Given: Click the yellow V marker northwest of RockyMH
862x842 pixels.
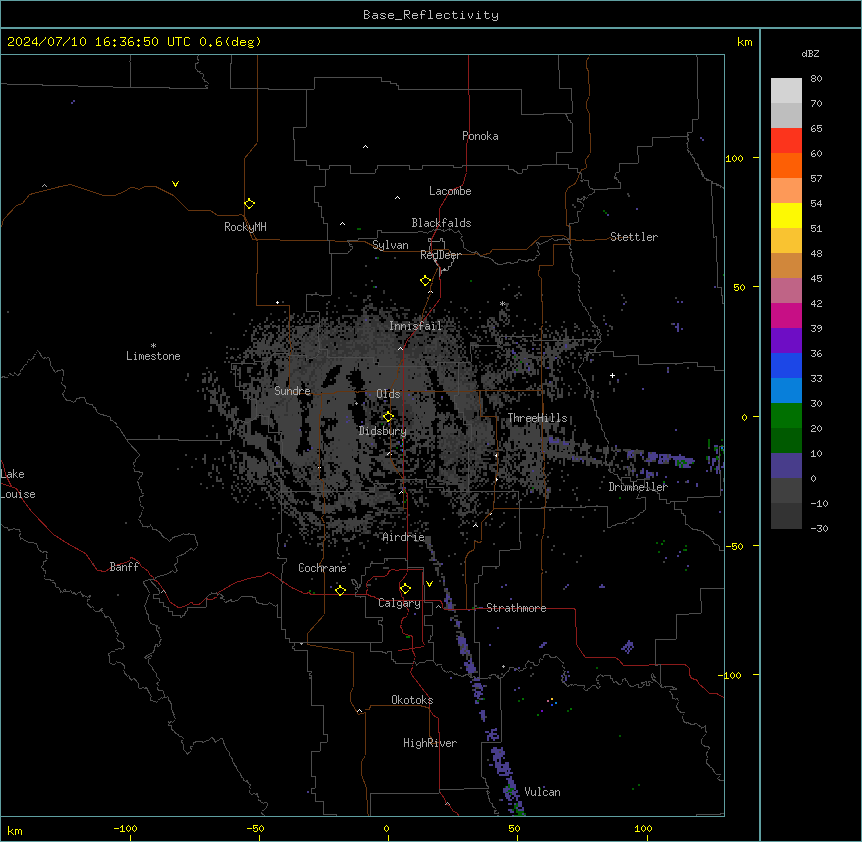Looking at the screenshot, I should click(175, 184).
